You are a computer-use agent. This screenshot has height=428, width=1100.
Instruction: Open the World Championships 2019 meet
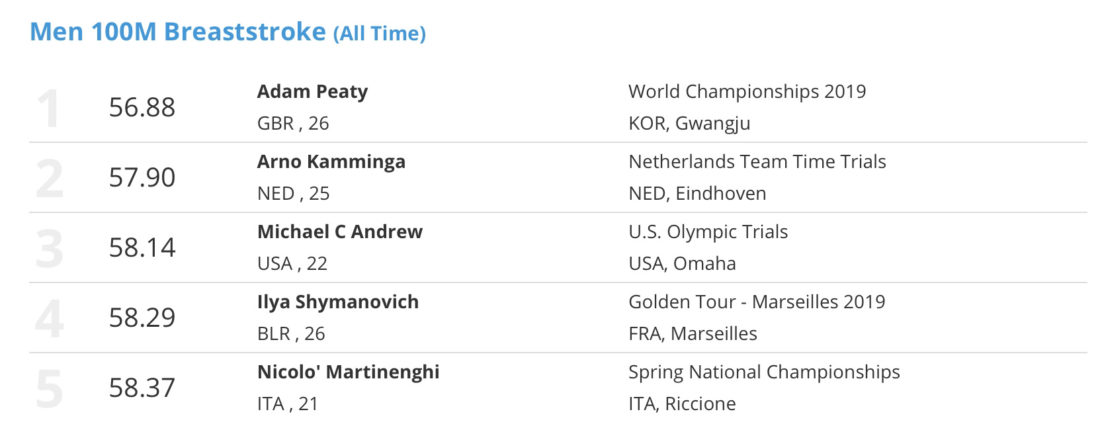747,92
